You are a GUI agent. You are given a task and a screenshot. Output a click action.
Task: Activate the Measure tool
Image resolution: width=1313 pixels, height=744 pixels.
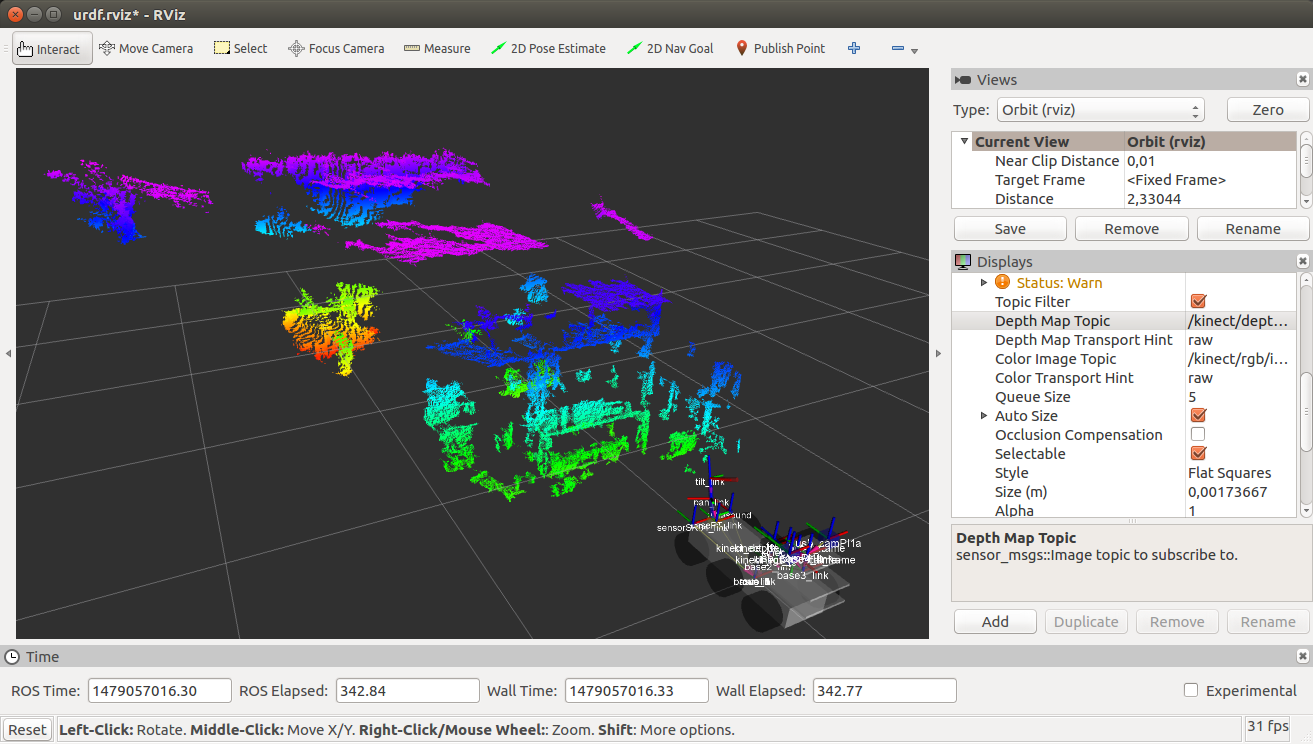point(437,49)
